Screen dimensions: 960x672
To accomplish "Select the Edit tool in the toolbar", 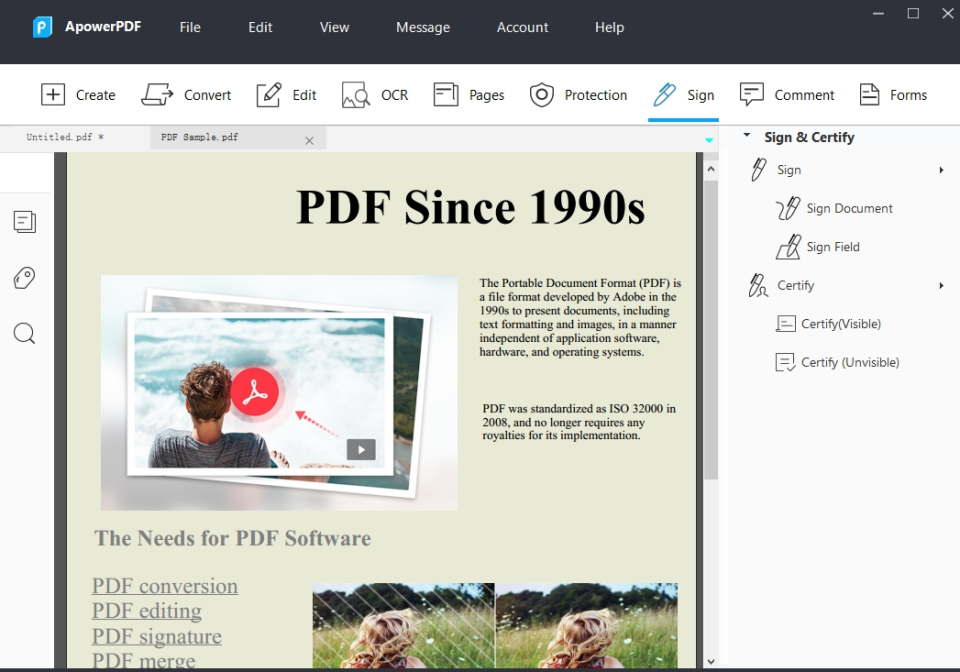I will tap(287, 94).
